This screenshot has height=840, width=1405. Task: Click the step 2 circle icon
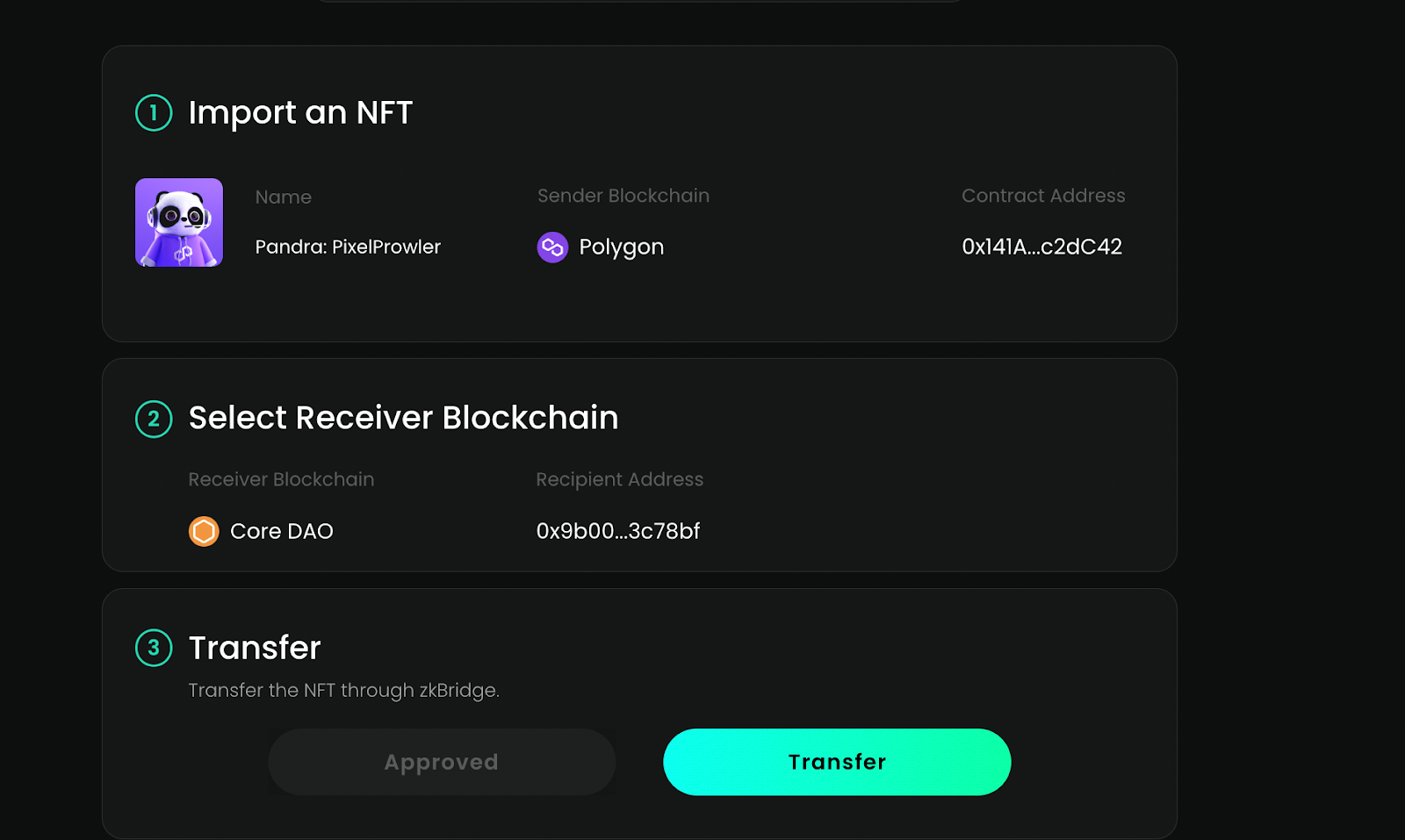click(154, 419)
